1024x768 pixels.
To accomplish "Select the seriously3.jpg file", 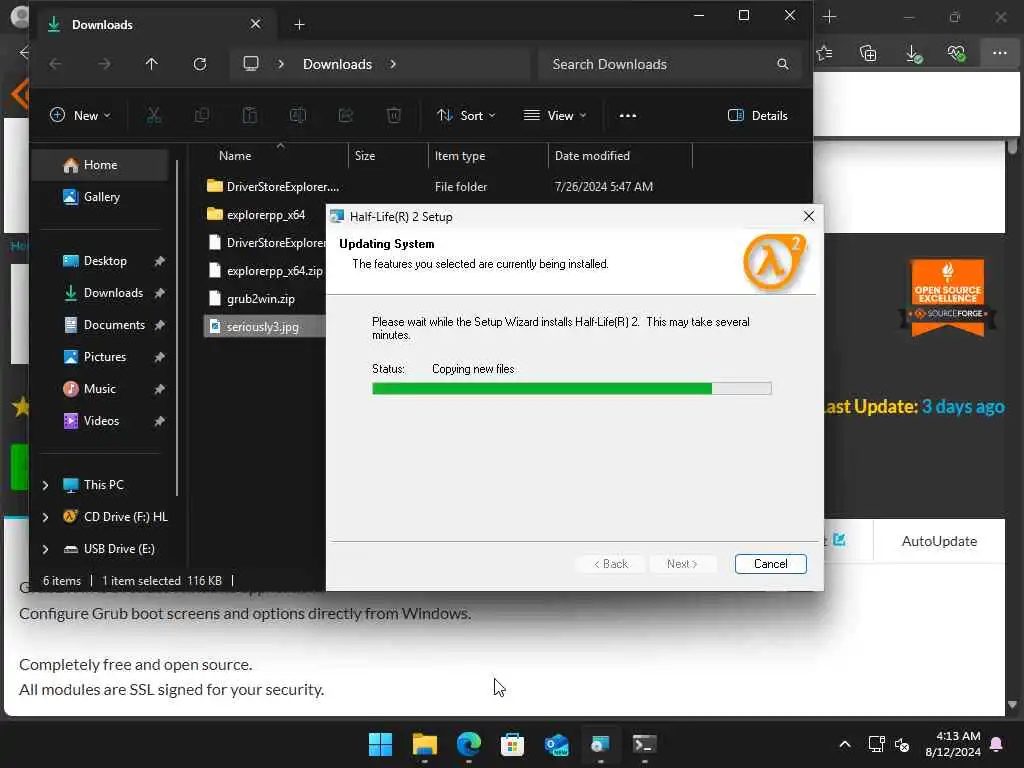I will click(x=263, y=327).
